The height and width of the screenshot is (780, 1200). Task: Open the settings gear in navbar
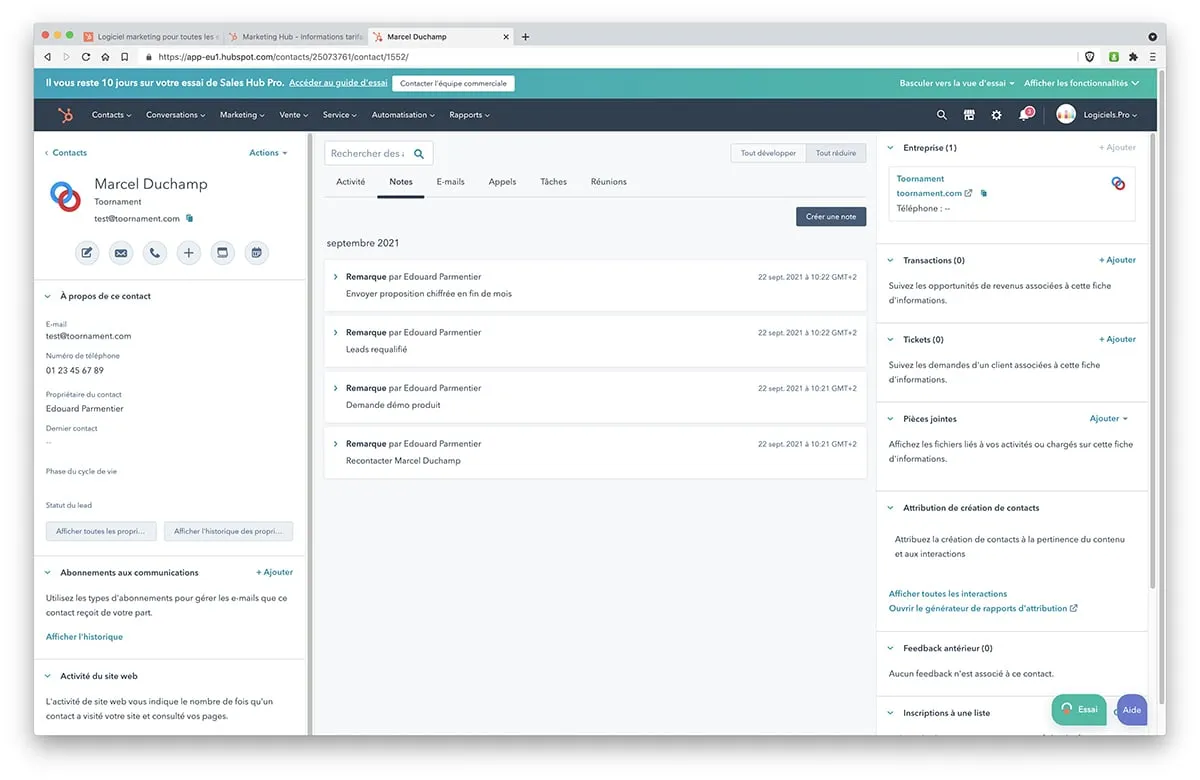click(x=996, y=115)
